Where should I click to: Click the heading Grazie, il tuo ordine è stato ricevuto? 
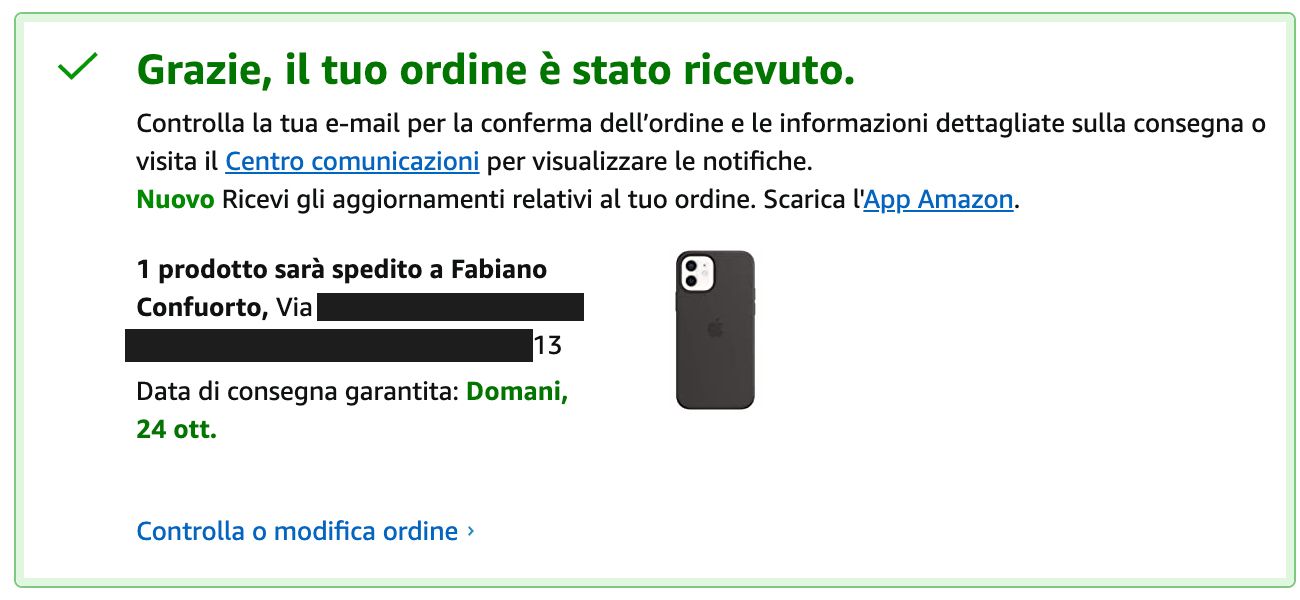[496, 70]
